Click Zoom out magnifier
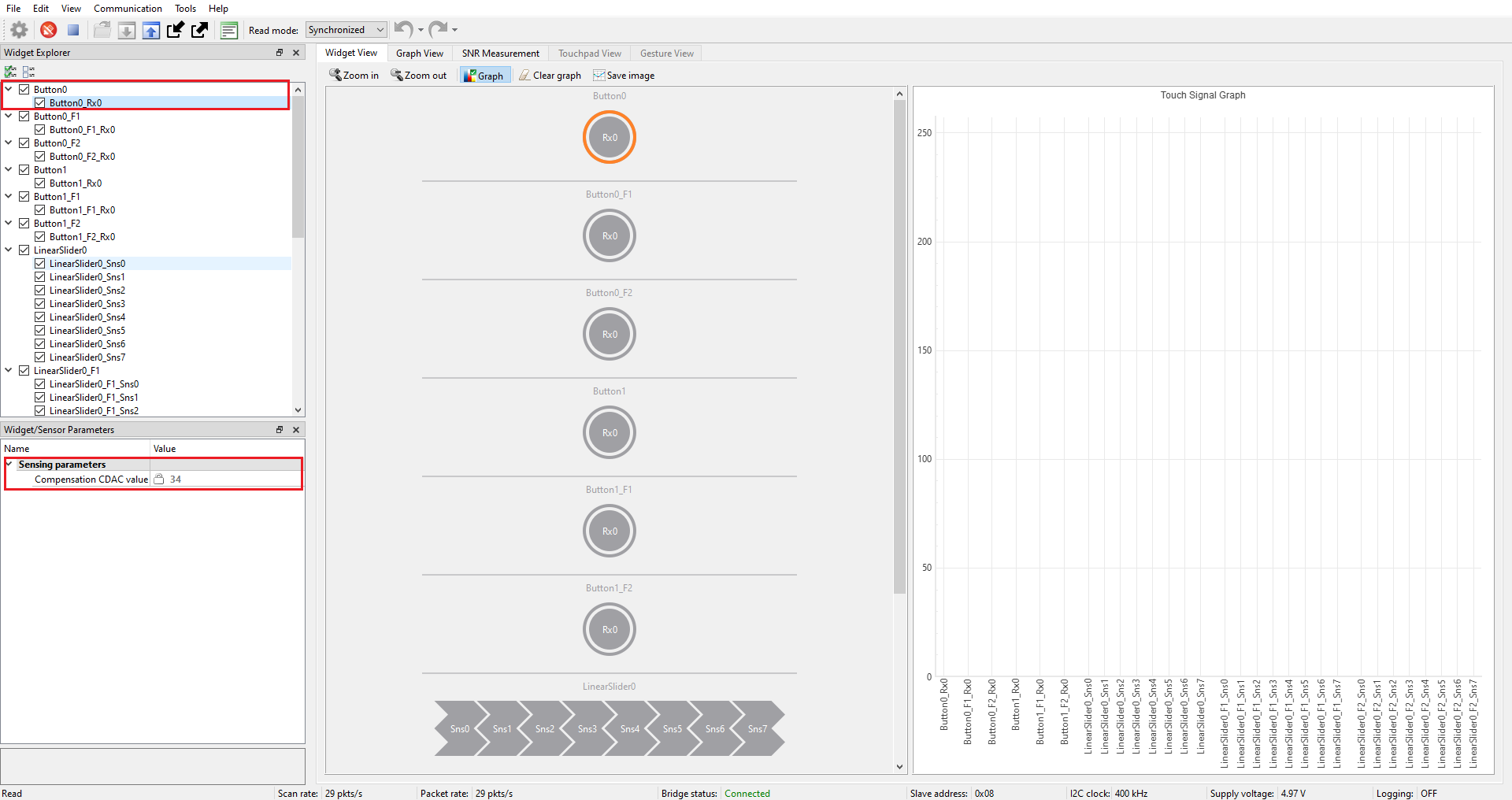1512x800 pixels. (x=418, y=76)
